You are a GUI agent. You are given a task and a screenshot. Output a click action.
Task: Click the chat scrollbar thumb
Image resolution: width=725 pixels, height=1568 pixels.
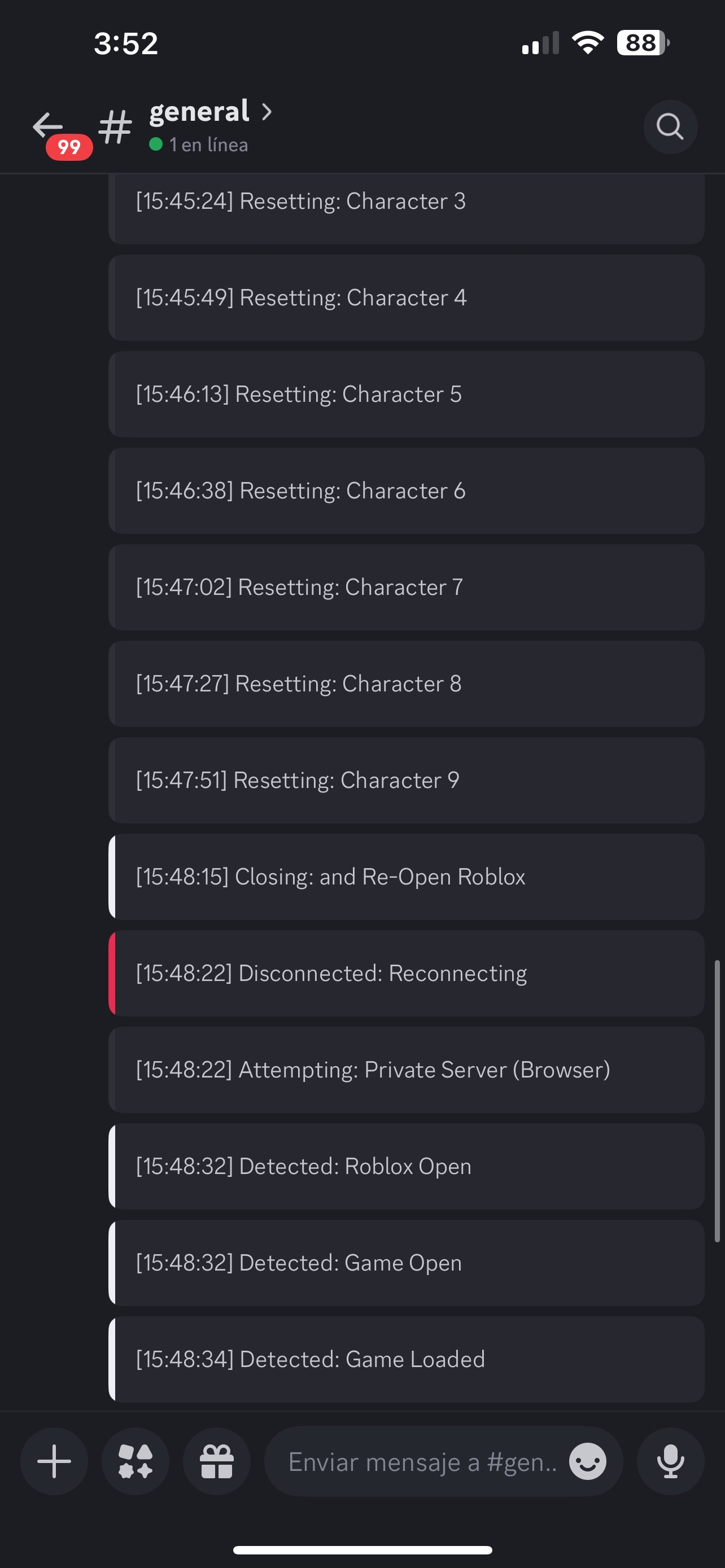coord(717,1101)
